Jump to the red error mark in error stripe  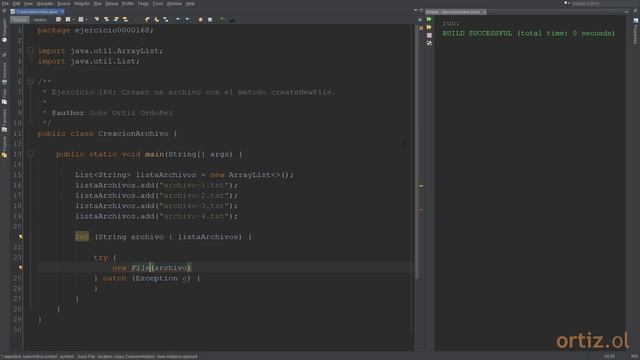(421, 210)
